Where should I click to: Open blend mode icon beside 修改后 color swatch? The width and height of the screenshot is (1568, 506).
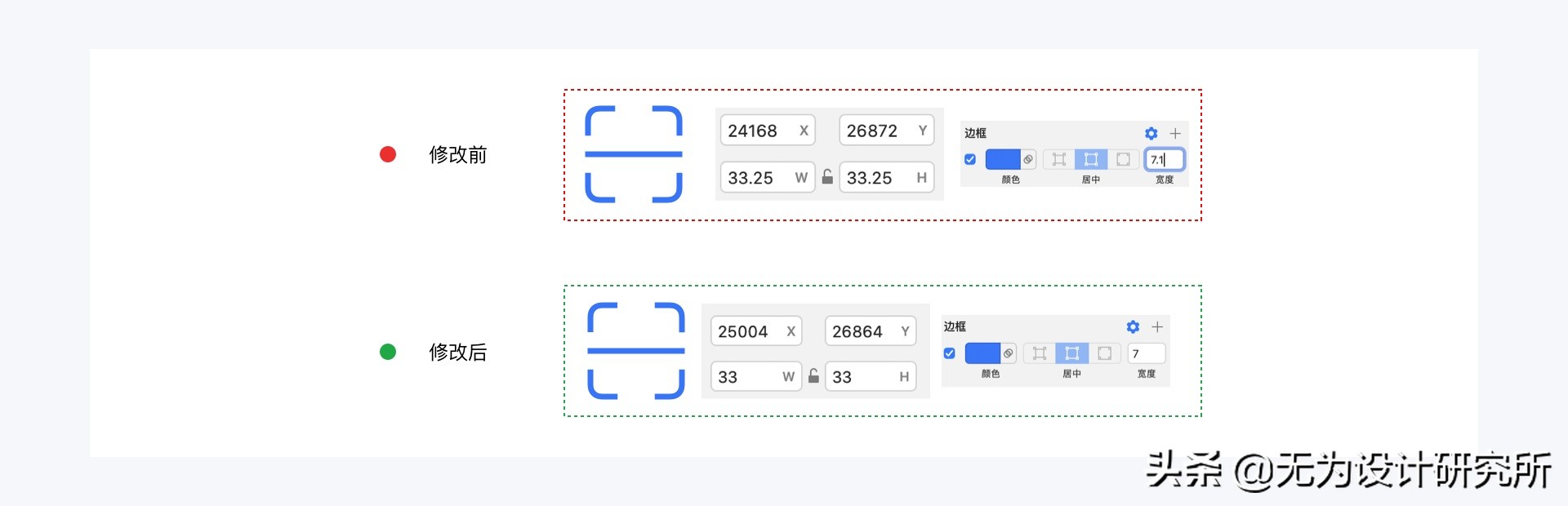tap(1009, 353)
